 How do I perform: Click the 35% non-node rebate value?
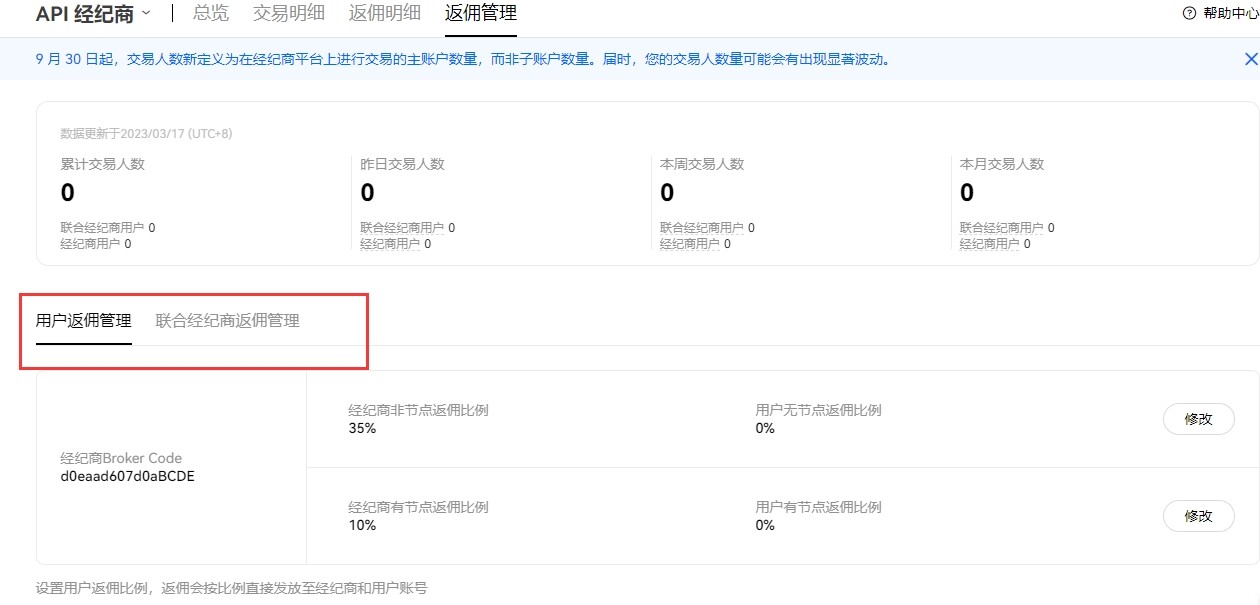click(362, 428)
